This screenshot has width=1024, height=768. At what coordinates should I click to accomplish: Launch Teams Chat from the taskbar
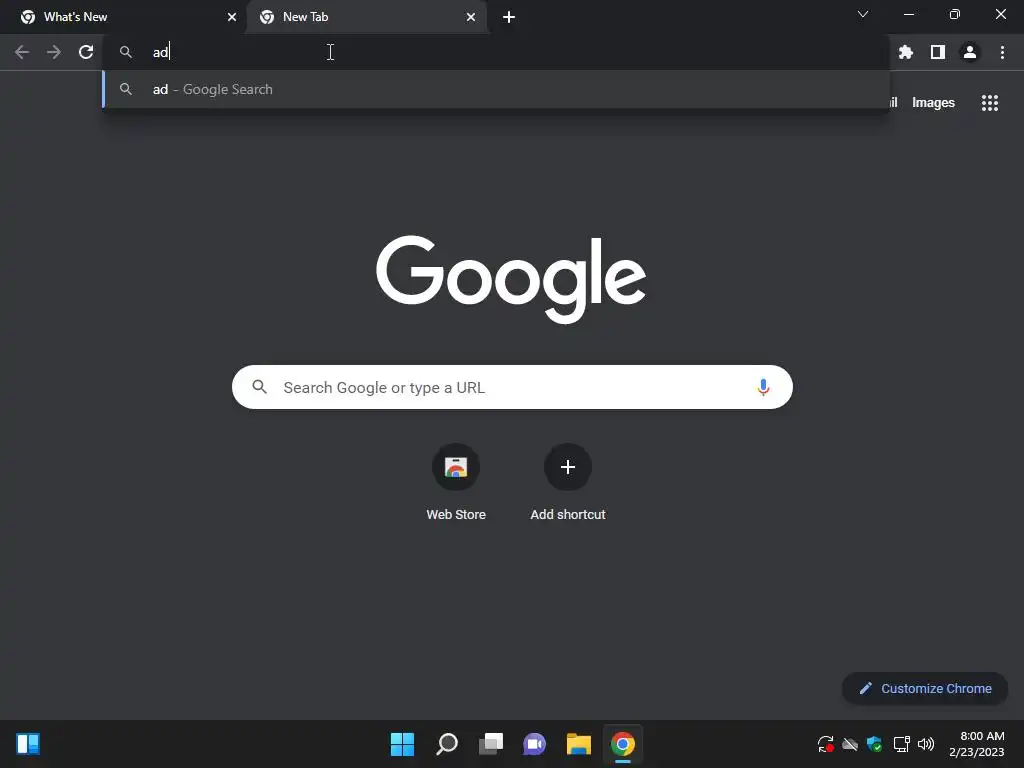pos(534,744)
